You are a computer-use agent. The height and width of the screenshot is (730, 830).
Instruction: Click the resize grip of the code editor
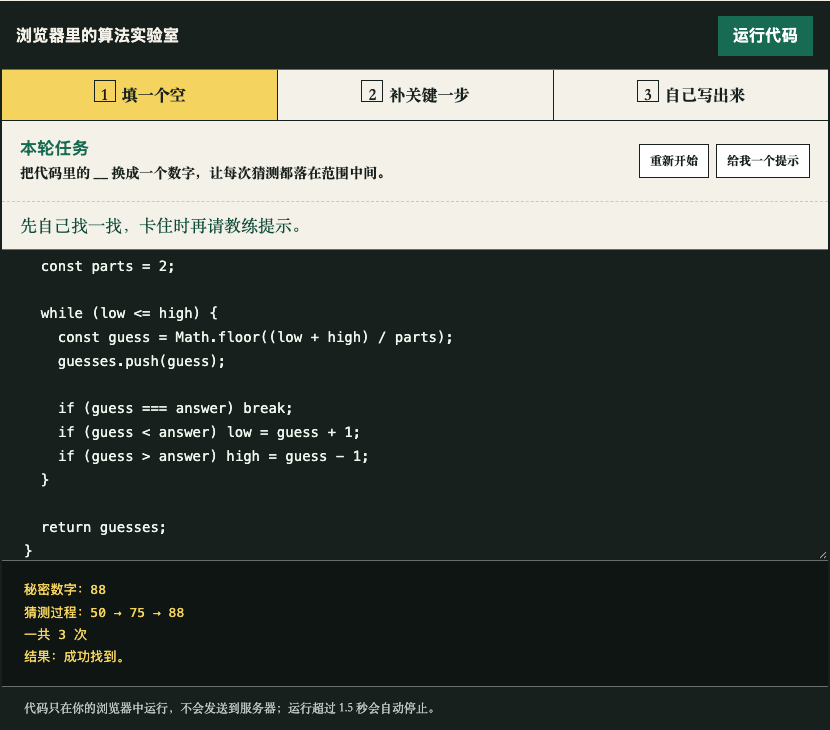[823, 554]
